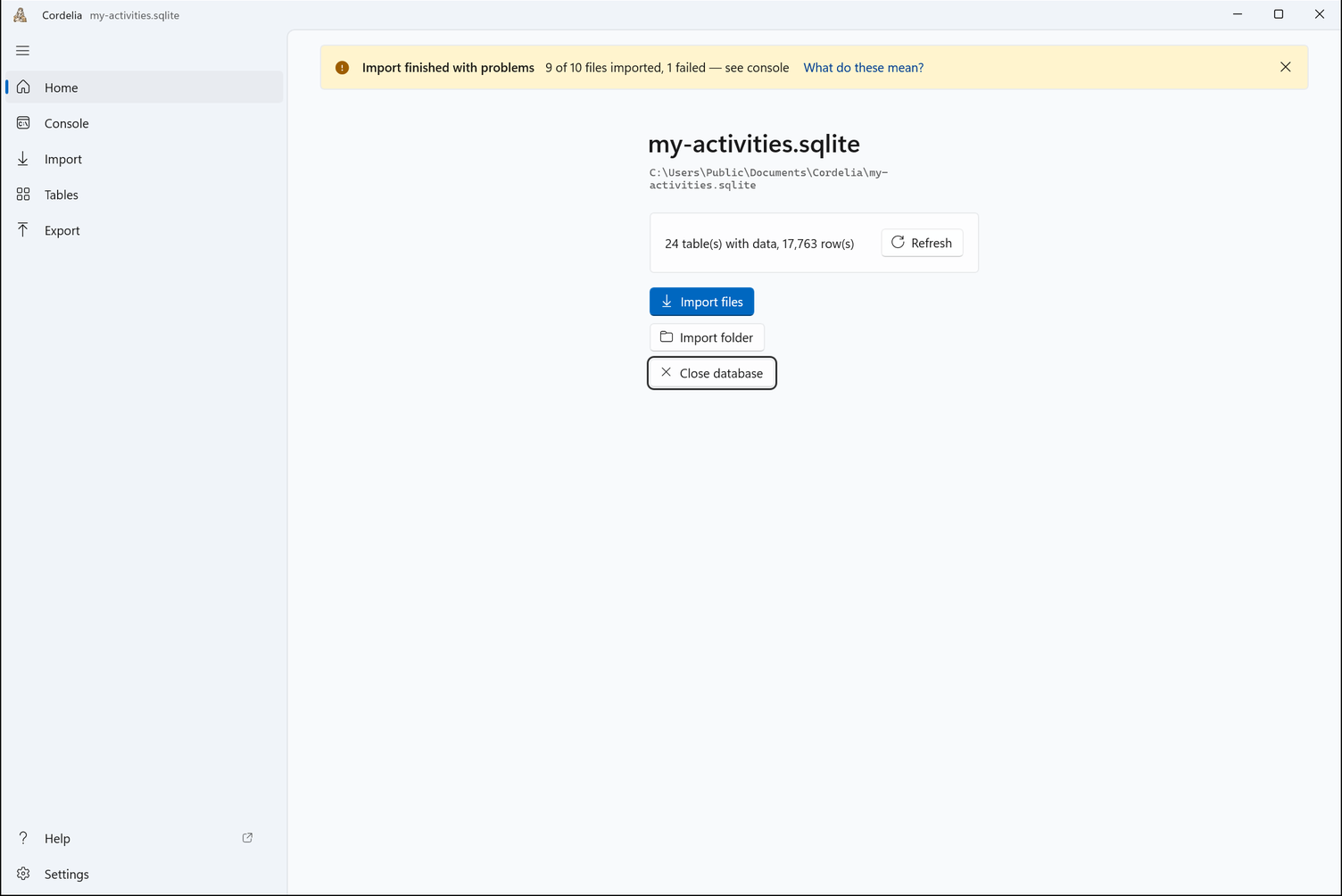Go to the Home page
This screenshot has height=896, width=1342.
point(144,87)
